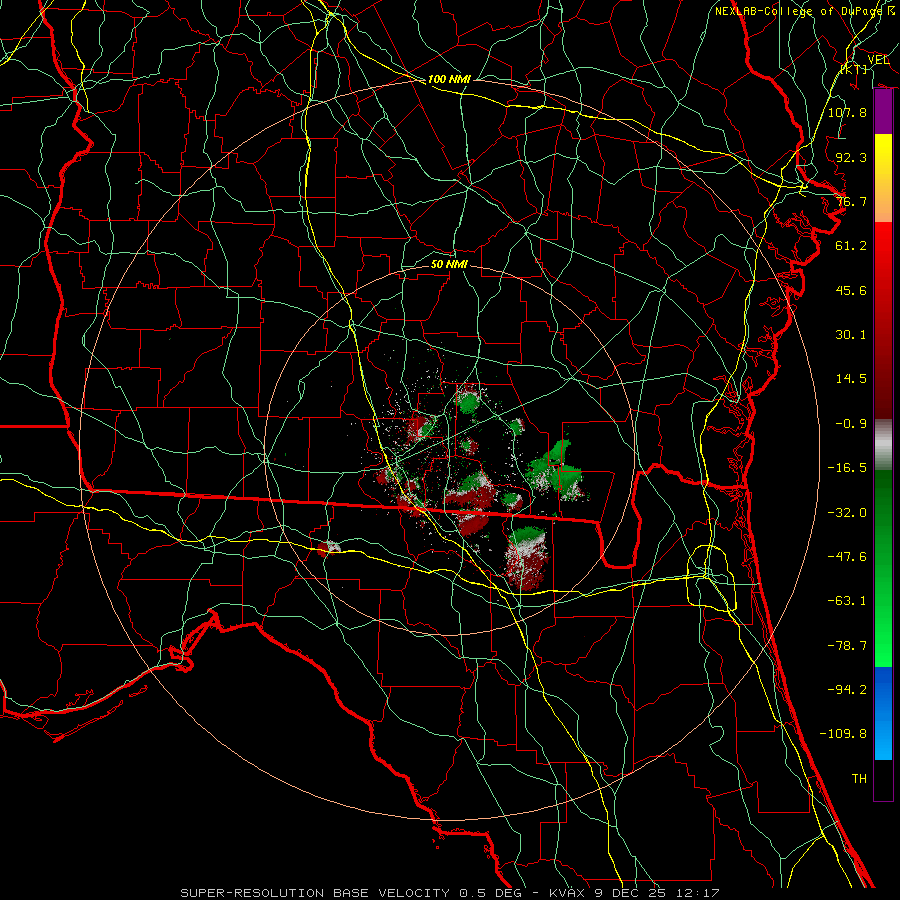The image size is (900, 900).
Task: Select the -109.8 legend value
Action: [843, 734]
